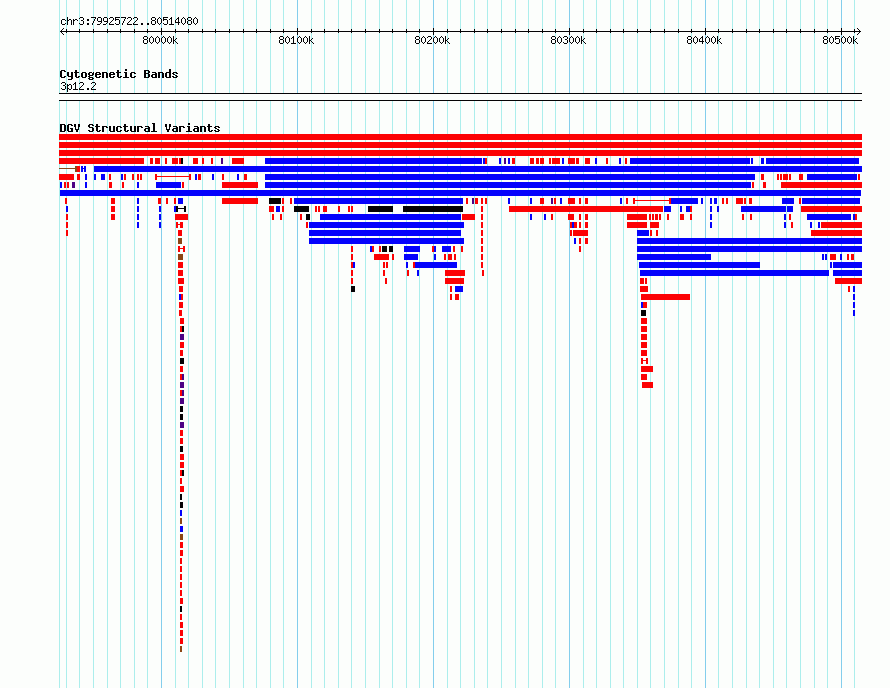The height and width of the screenshot is (688, 890).
Task: Click the 80100k ruler label
Action: pos(296,40)
